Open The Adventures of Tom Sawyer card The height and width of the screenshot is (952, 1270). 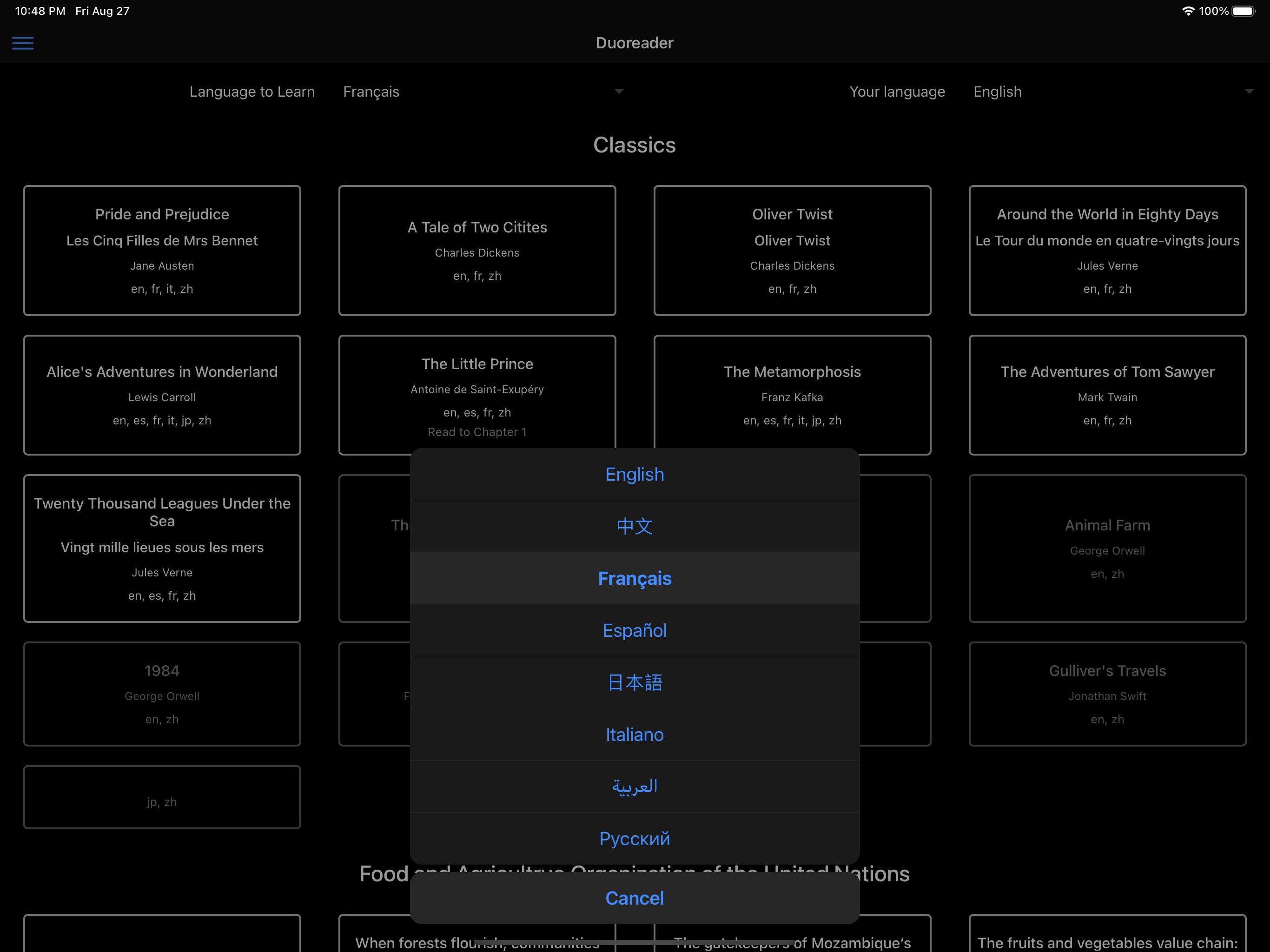click(x=1107, y=395)
